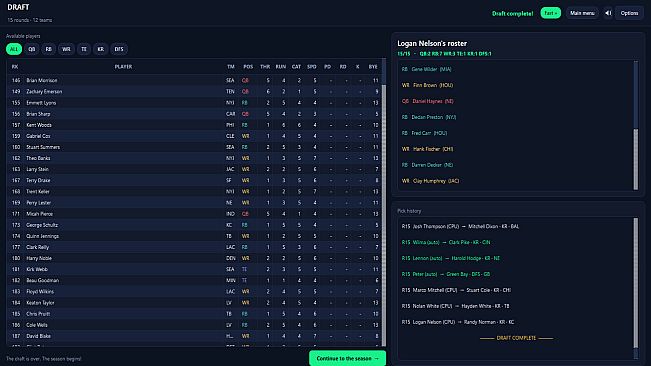Select player Kent Woods row
The height and width of the screenshot is (366, 651).
coord(193,125)
